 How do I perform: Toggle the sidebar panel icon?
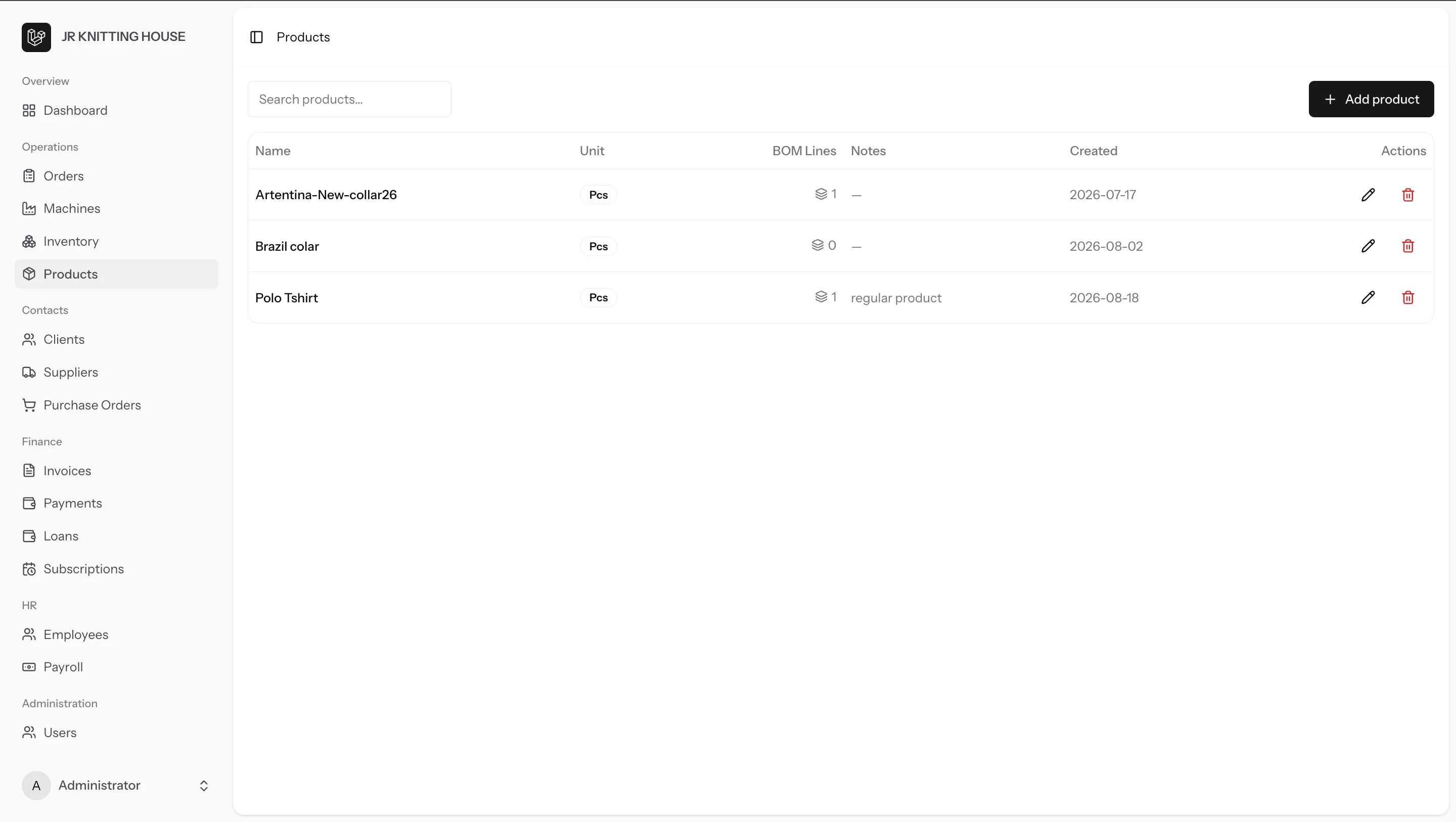coord(256,37)
